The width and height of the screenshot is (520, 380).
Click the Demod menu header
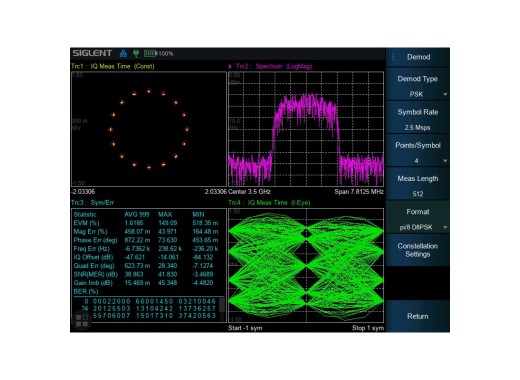pos(418,57)
